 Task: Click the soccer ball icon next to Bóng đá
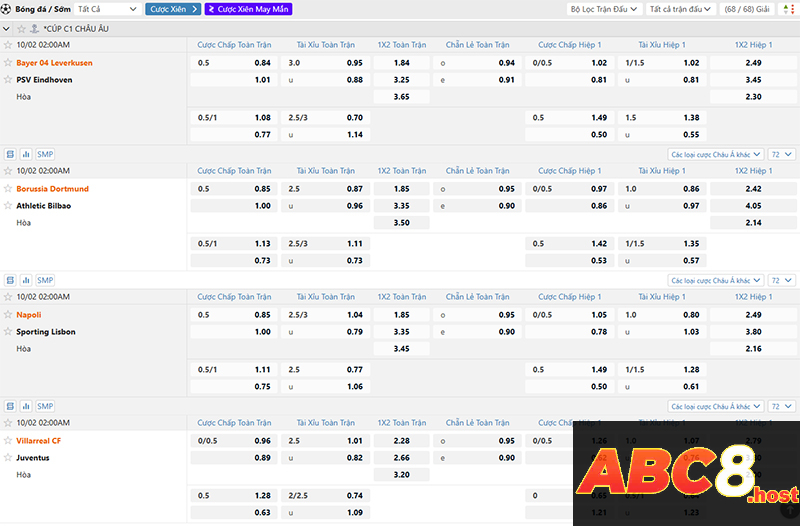click(7, 9)
